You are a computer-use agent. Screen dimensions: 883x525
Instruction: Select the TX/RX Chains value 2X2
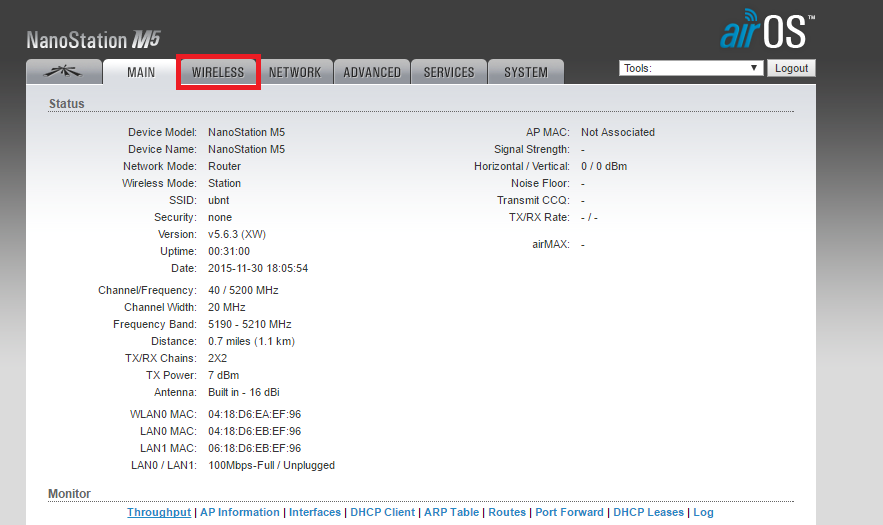point(217,358)
